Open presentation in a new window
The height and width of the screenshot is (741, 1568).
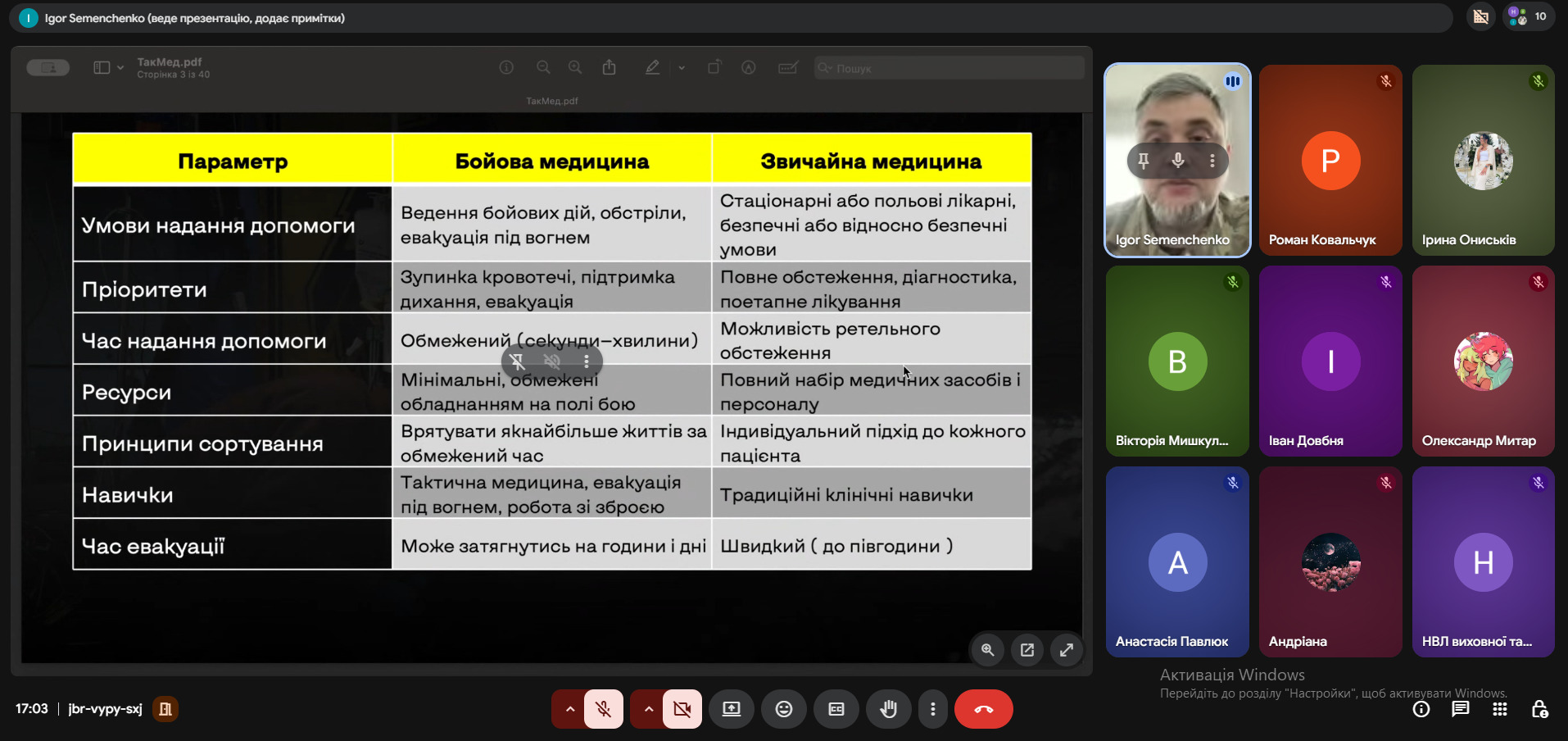click(1027, 650)
